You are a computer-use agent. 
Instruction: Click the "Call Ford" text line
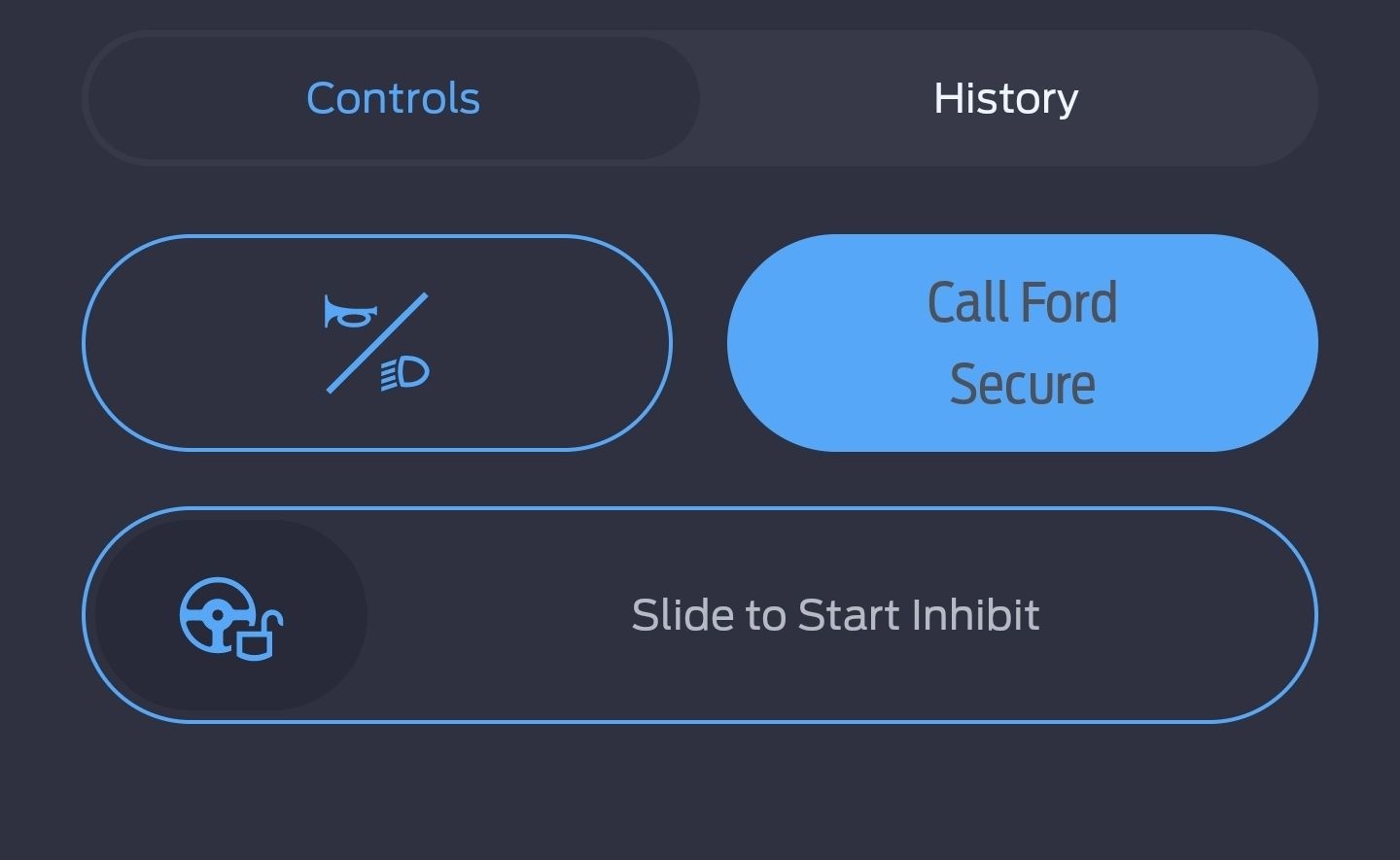point(1022,302)
